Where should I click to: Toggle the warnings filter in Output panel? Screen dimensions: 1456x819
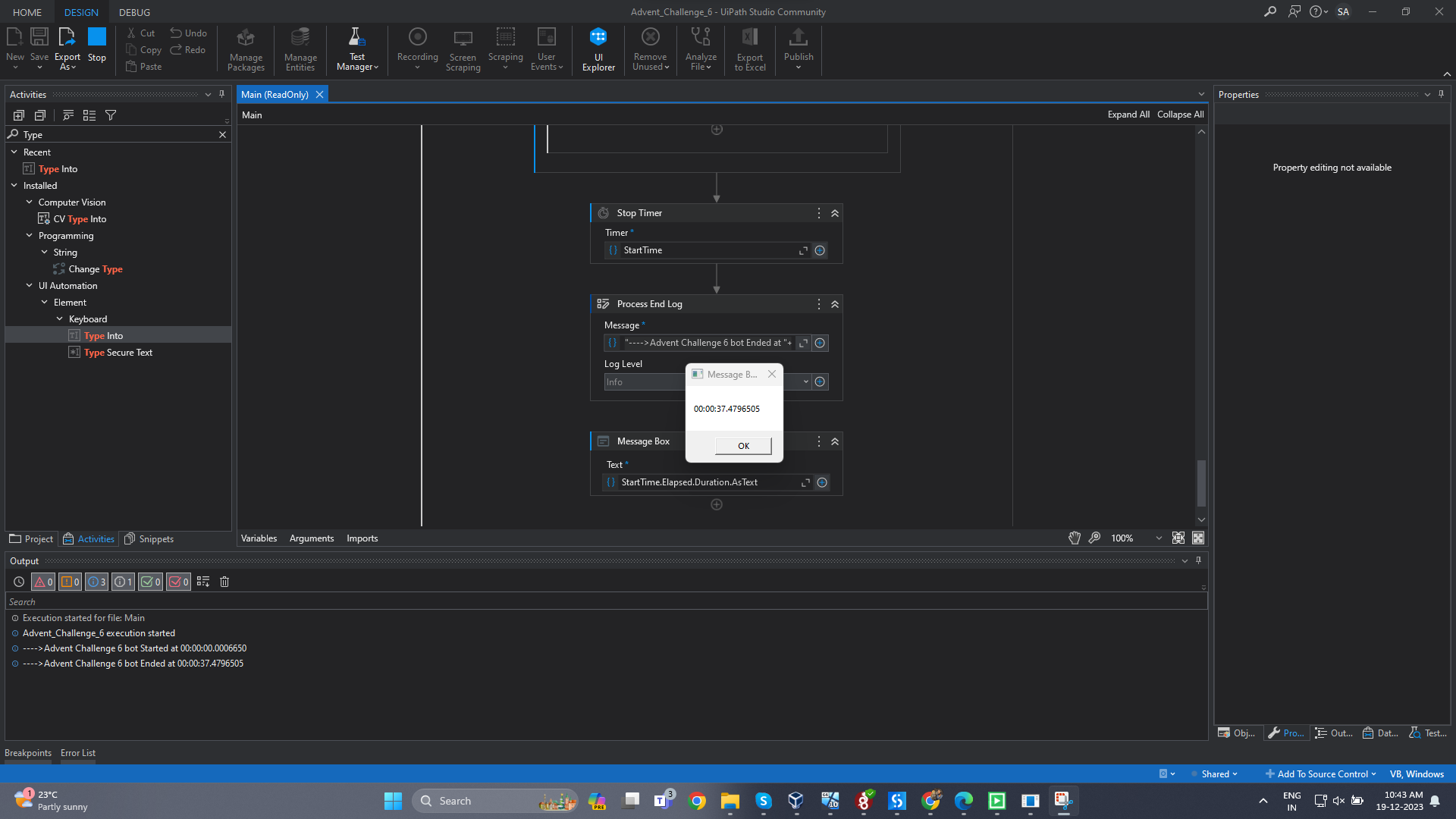point(70,582)
